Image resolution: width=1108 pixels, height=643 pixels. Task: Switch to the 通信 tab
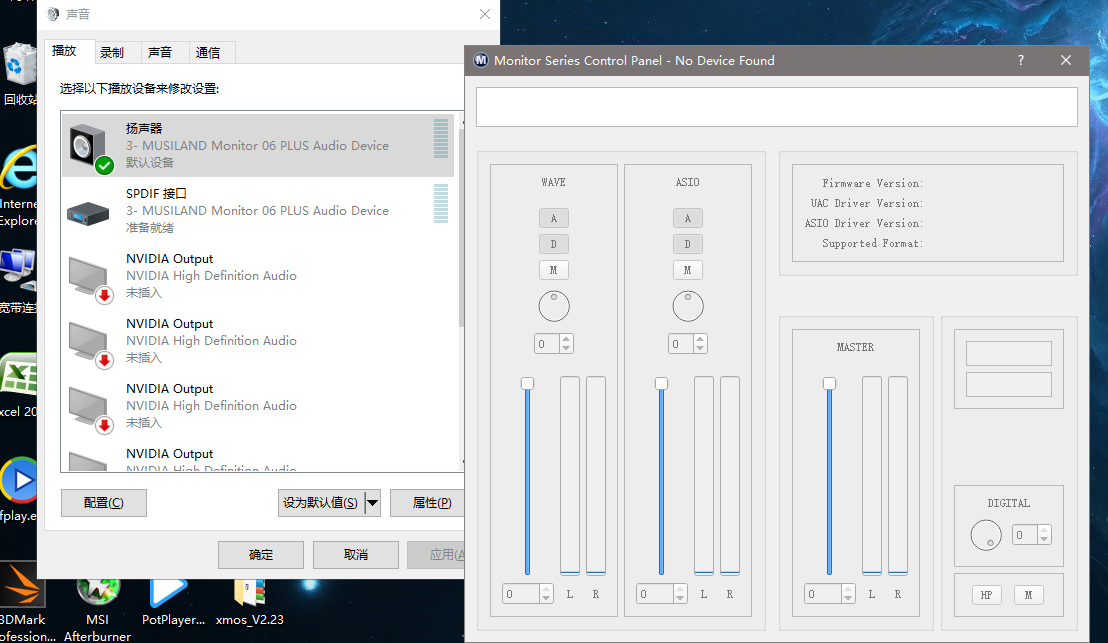pyautogui.click(x=208, y=52)
